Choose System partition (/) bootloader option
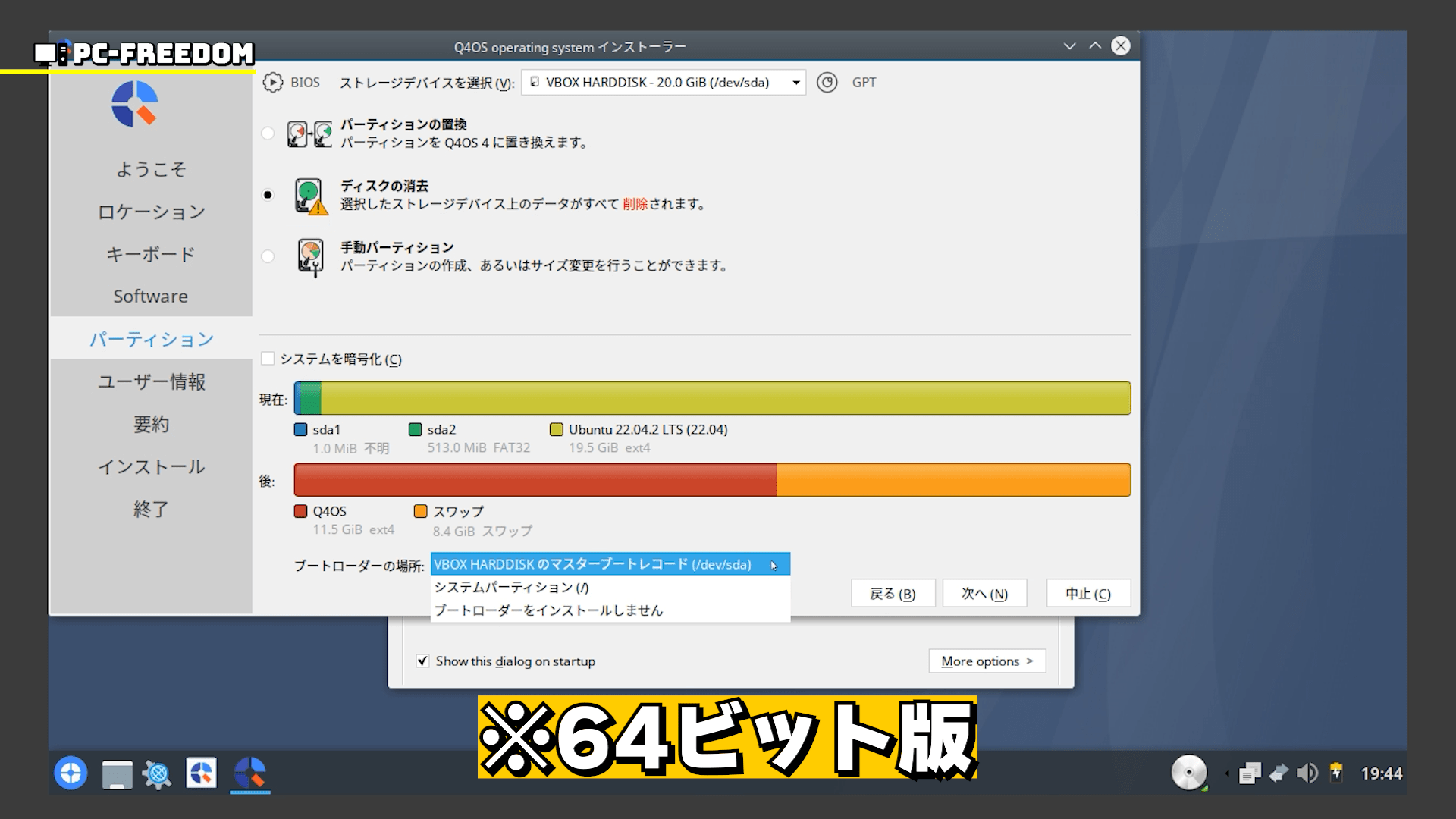The height and width of the screenshot is (819, 1456). (x=511, y=588)
